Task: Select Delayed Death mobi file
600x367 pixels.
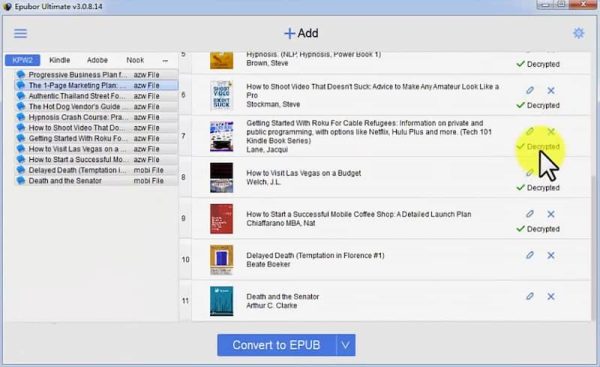Action: pyautogui.click(x=96, y=170)
